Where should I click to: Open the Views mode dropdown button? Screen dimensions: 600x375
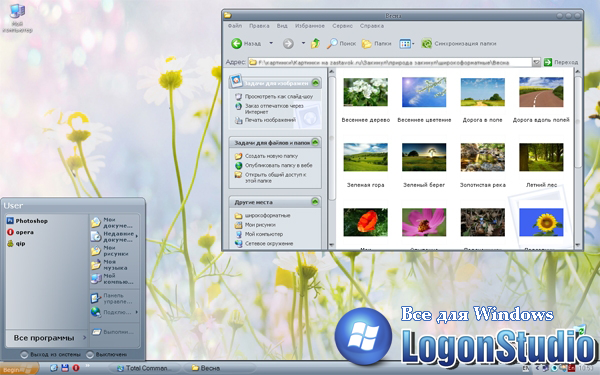click(x=407, y=44)
